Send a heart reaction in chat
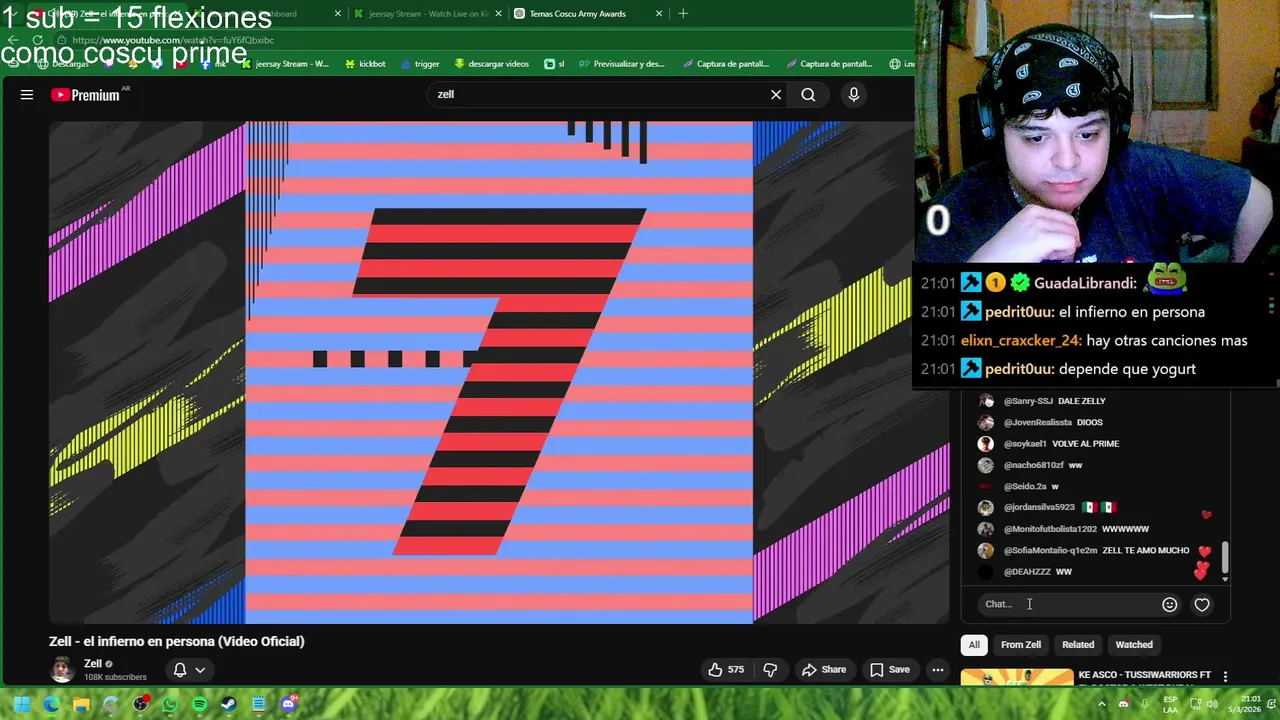 tap(1202, 604)
